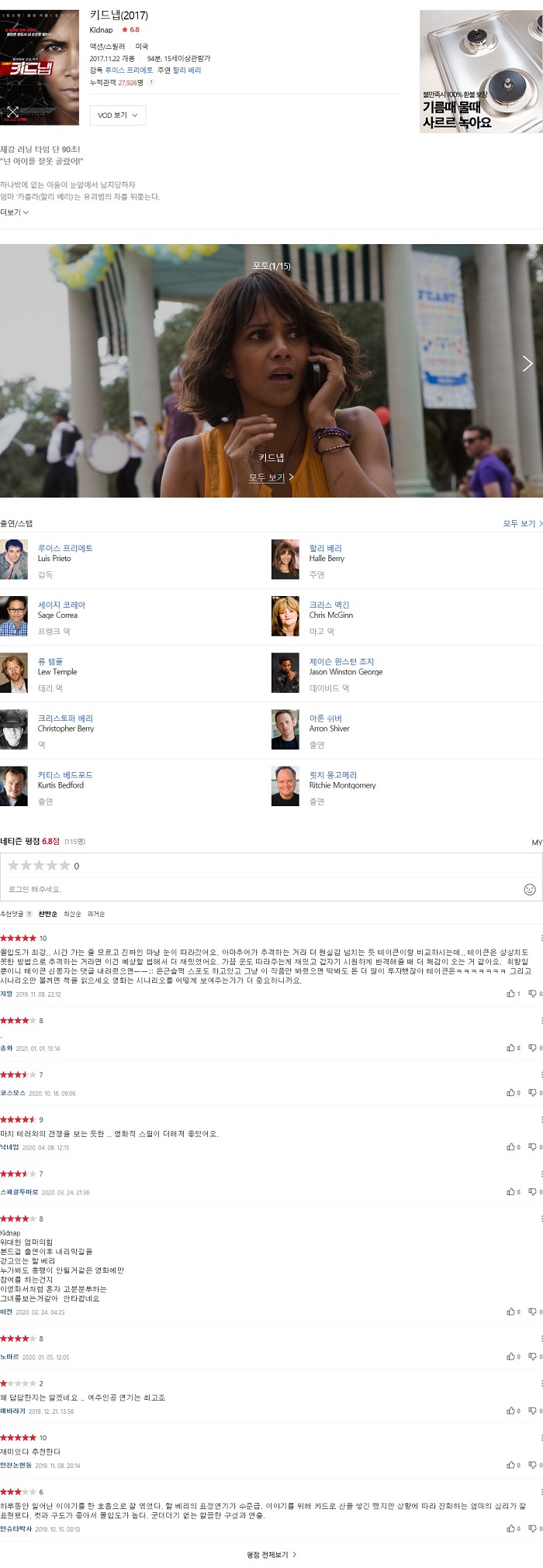Select the 찬반순 sort option
Viewport: 543px width, 1568px height.
coord(48,914)
